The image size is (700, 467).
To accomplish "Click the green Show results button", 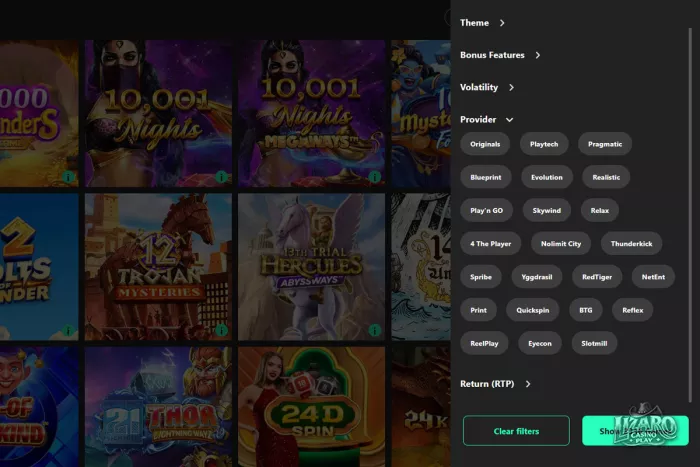I will pos(635,431).
